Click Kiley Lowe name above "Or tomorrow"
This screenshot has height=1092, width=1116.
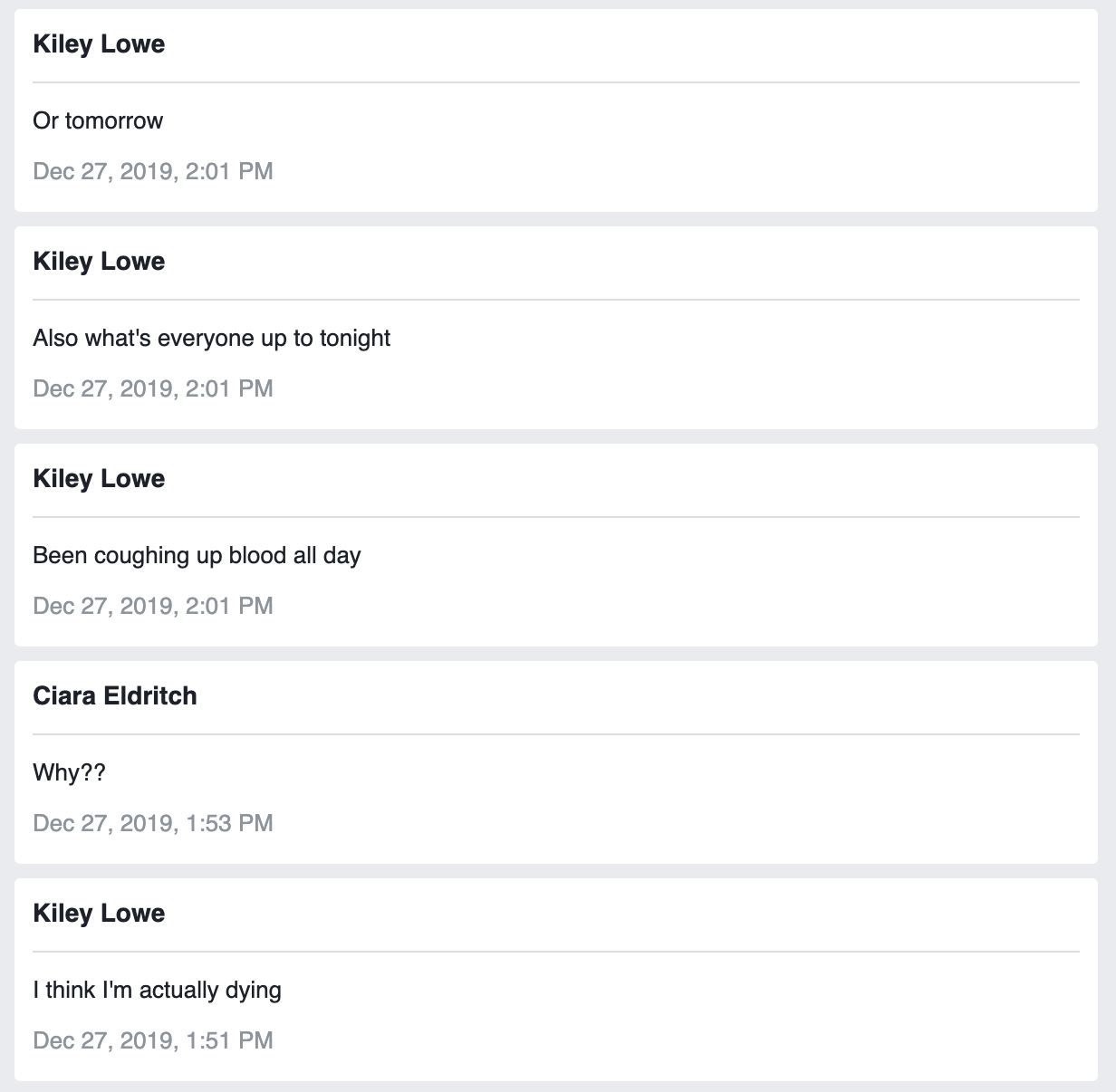click(99, 44)
